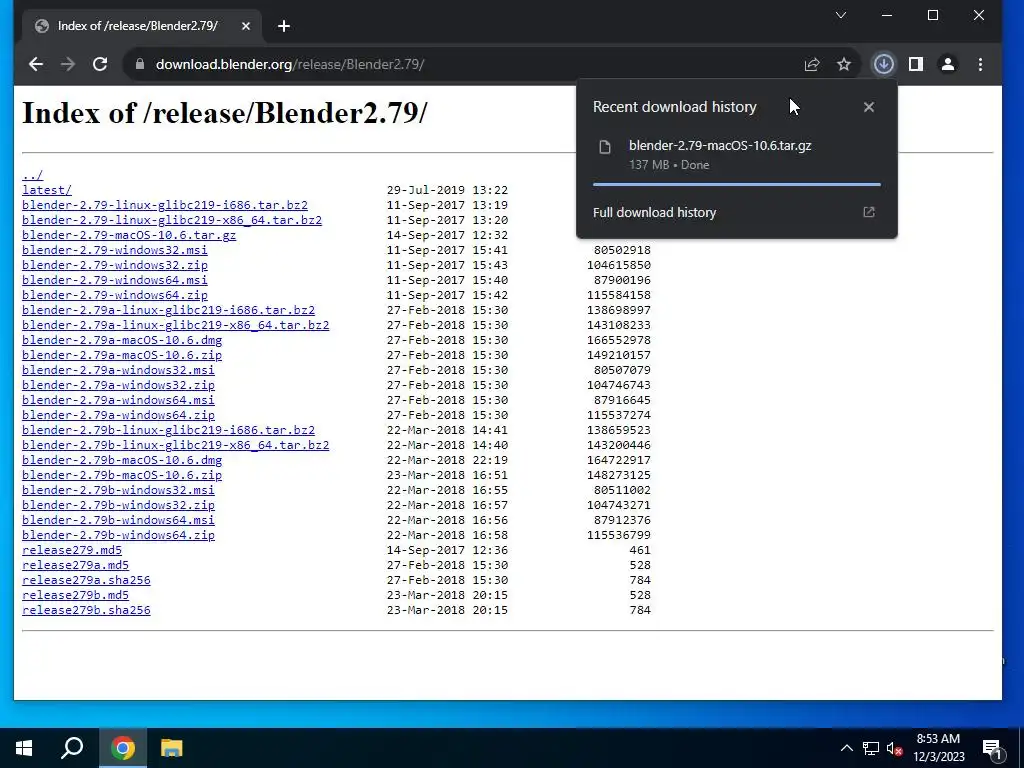Download blender-2.79b-linux-glibc219-i686.tar.bz2

click(x=168, y=430)
